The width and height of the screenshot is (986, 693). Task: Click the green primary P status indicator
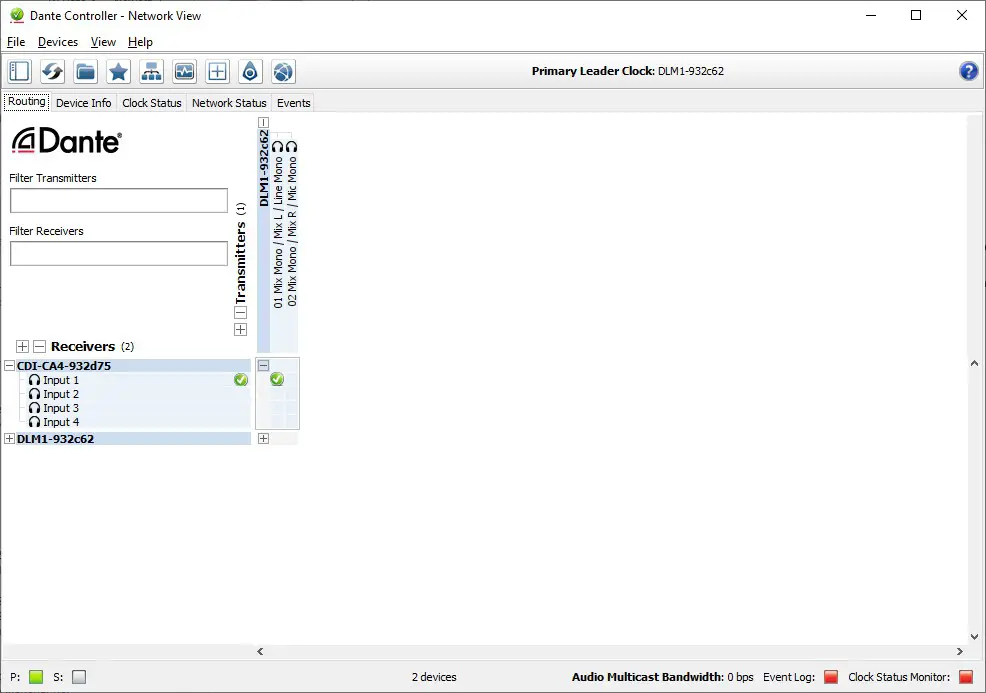point(36,677)
